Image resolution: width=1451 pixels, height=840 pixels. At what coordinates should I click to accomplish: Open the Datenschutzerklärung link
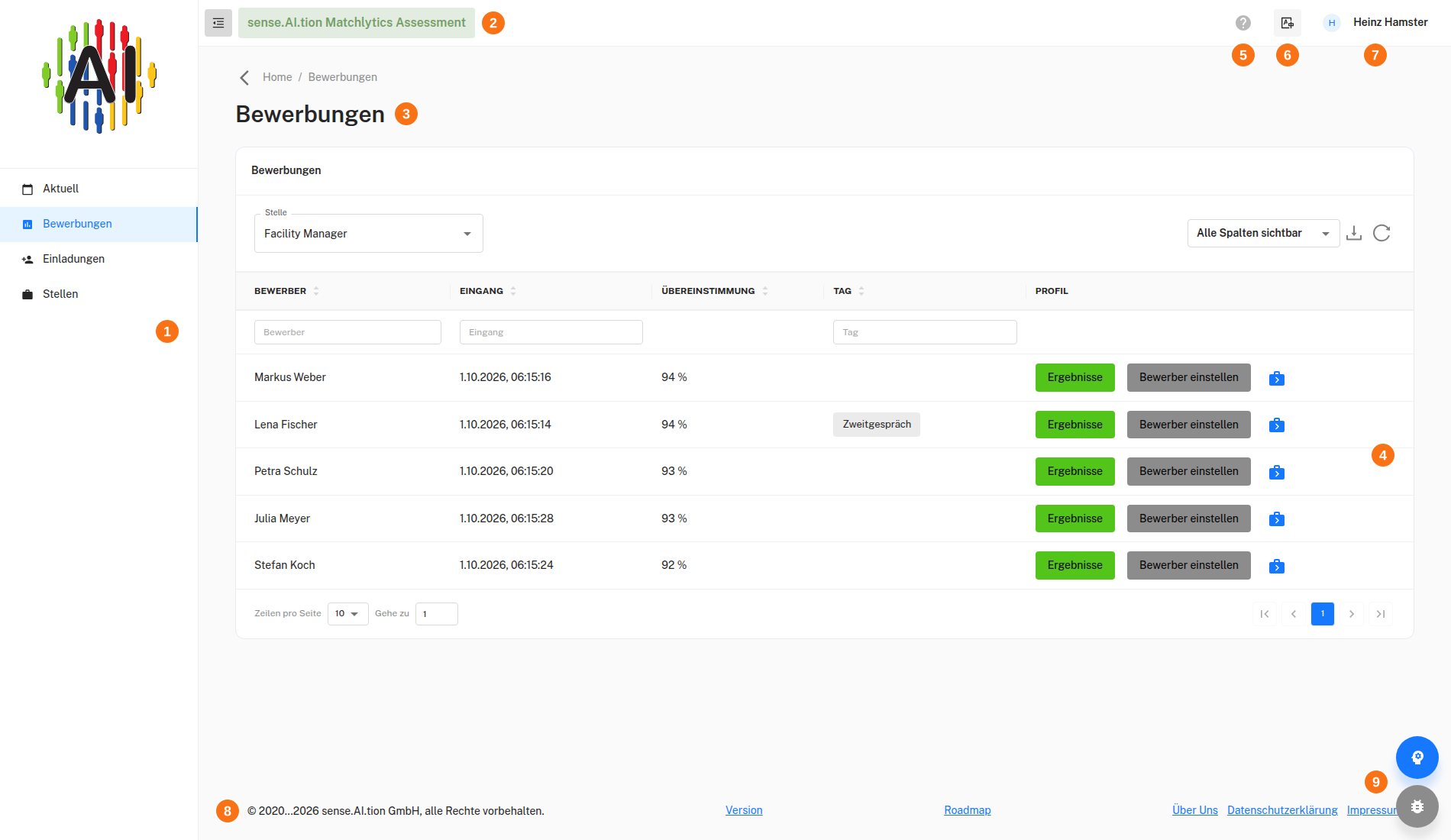pyautogui.click(x=1282, y=810)
